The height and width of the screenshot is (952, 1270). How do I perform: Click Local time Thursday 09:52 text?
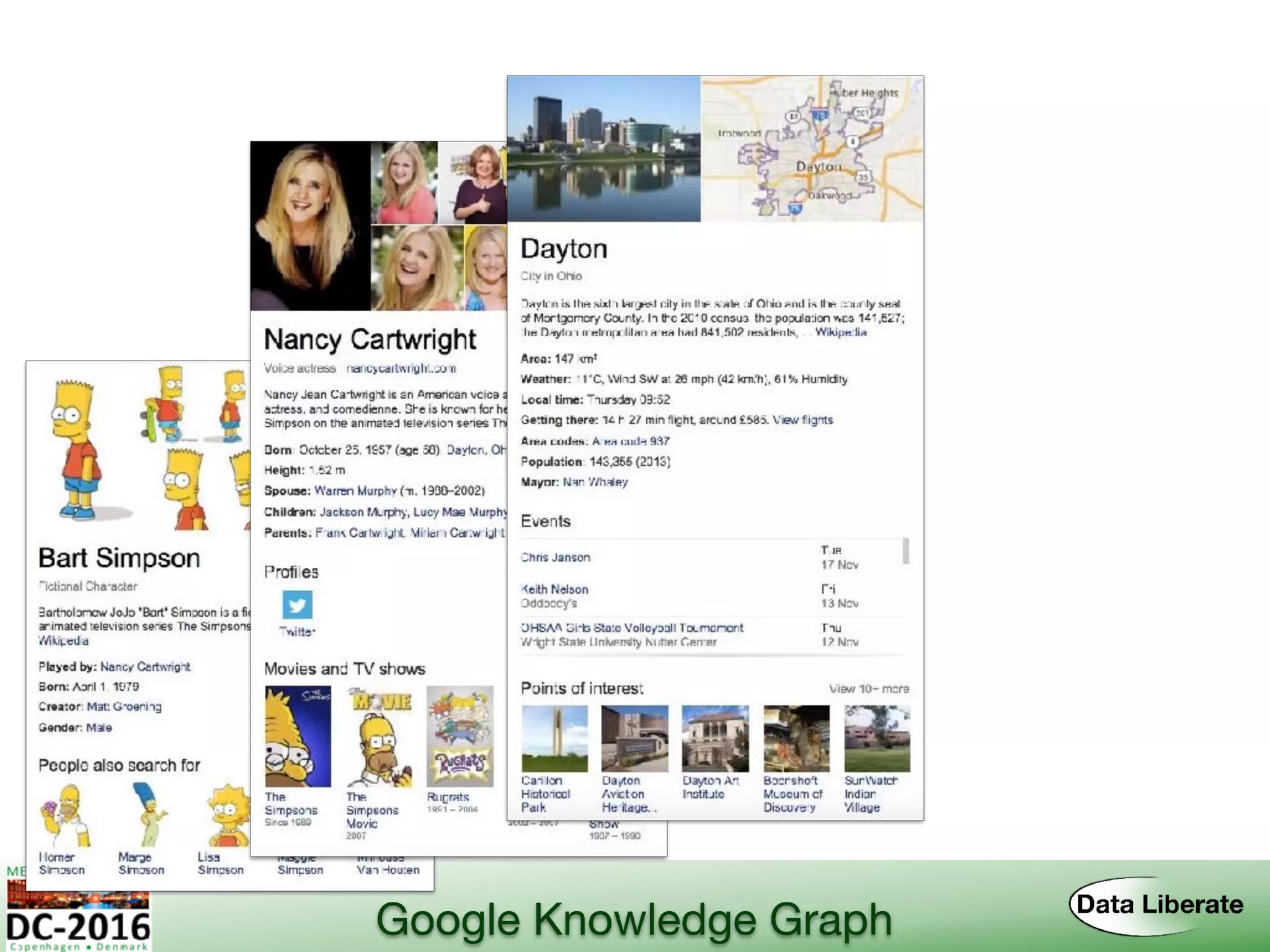pyautogui.click(x=595, y=400)
